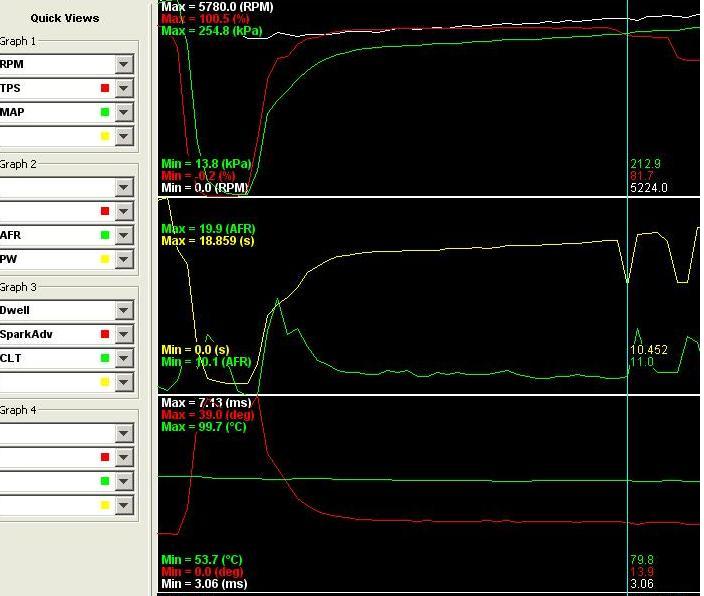The image size is (704, 596).
Task: Open the PW field dropdown arrow
Action: coord(123,259)
